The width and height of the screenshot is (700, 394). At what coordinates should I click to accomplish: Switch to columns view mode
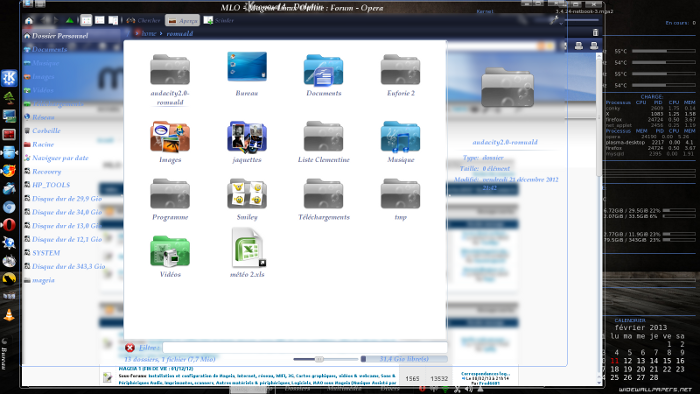(x=113, y=21)
